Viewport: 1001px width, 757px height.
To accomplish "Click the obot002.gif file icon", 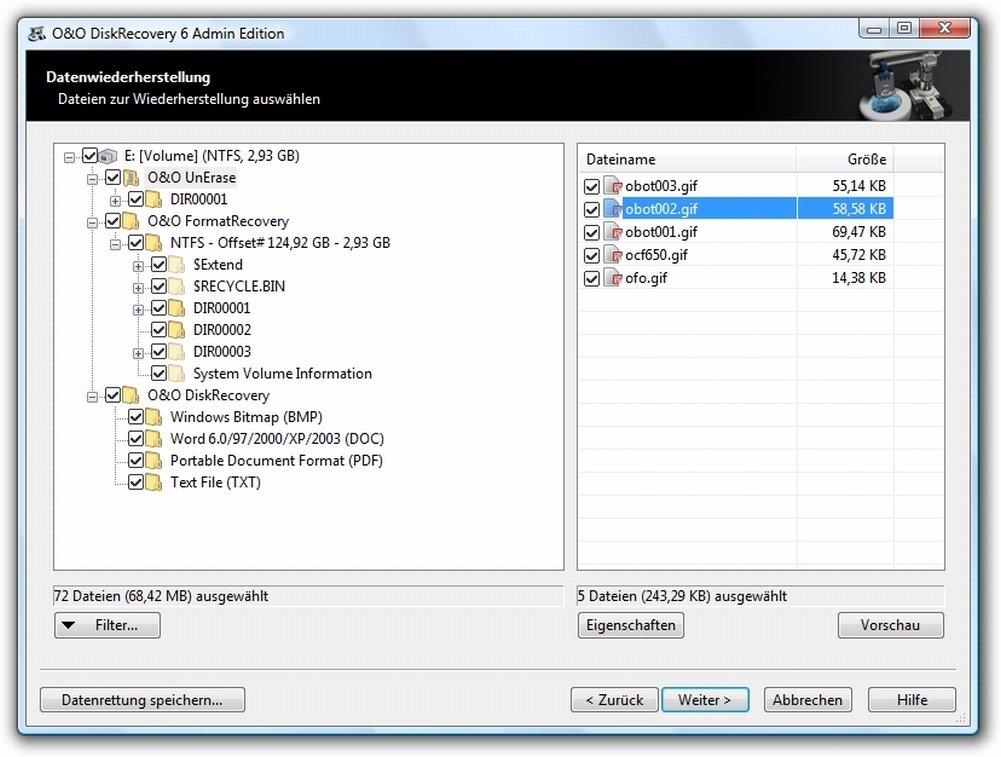I will (613, 209).
